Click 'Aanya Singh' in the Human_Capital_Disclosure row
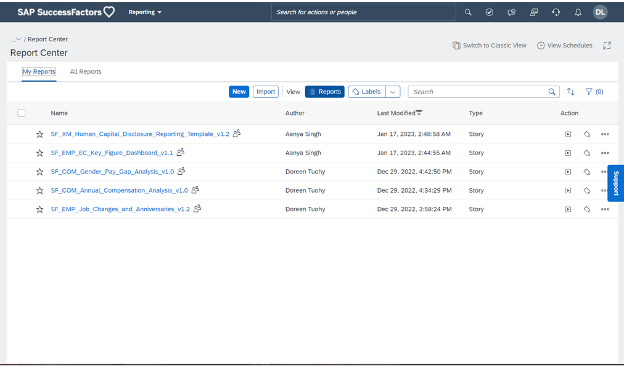 click(x=303, y=134)
